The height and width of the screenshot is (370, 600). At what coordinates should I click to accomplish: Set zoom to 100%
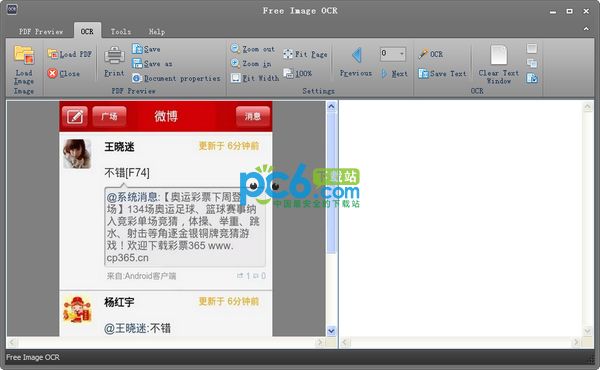(298, 73)
